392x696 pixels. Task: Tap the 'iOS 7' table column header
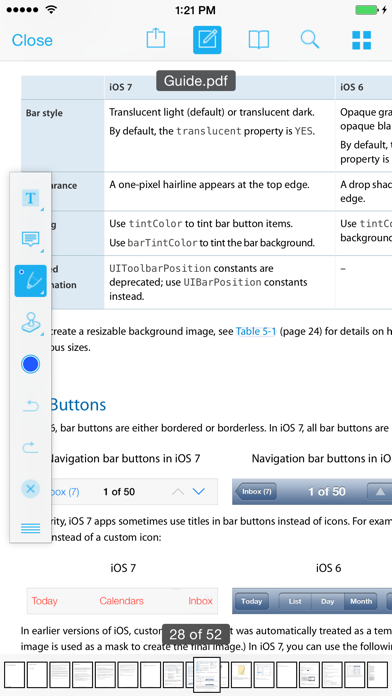tap(121, 87)
